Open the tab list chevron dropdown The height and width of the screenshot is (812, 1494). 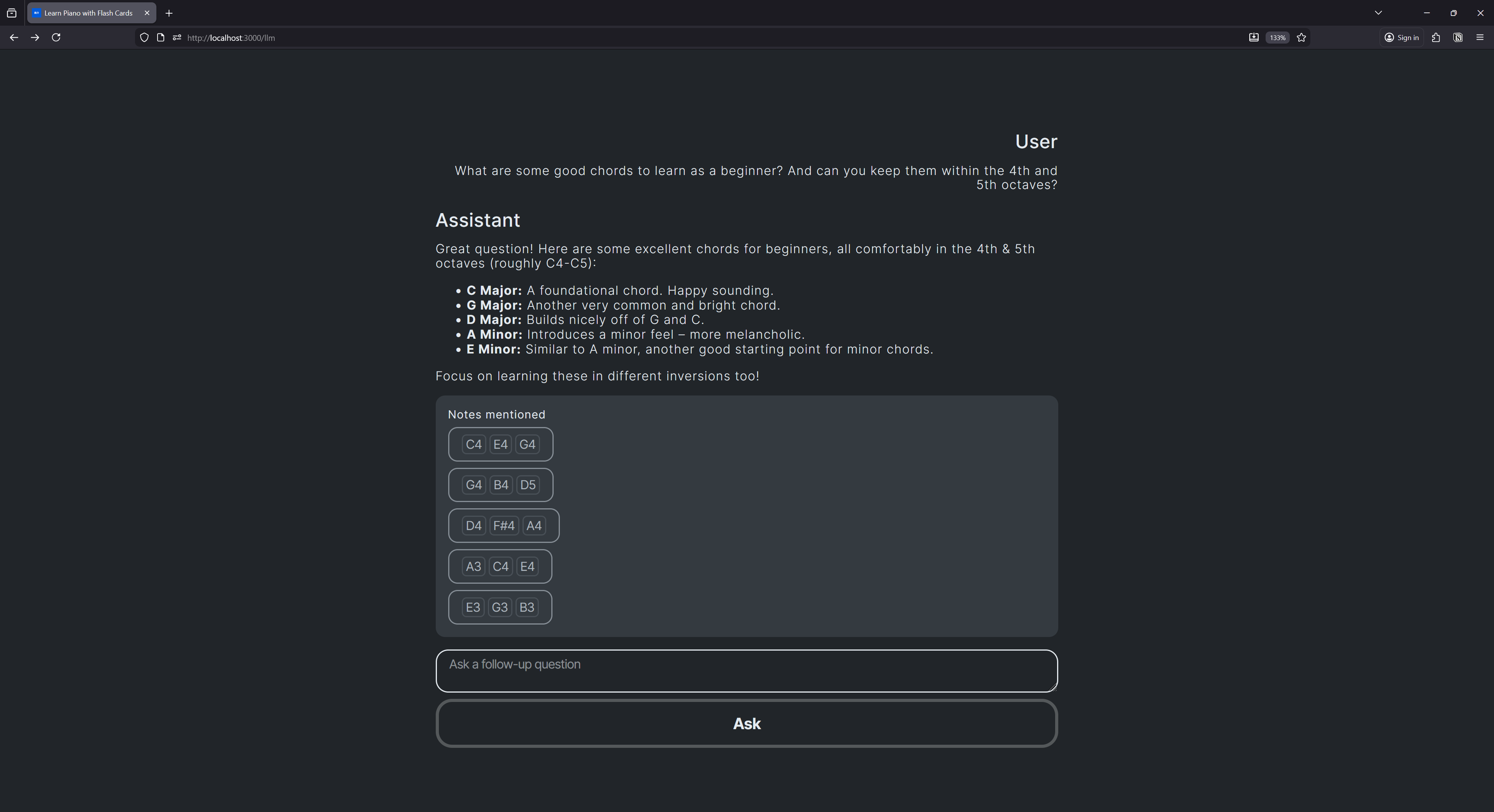coord(1378,13)
